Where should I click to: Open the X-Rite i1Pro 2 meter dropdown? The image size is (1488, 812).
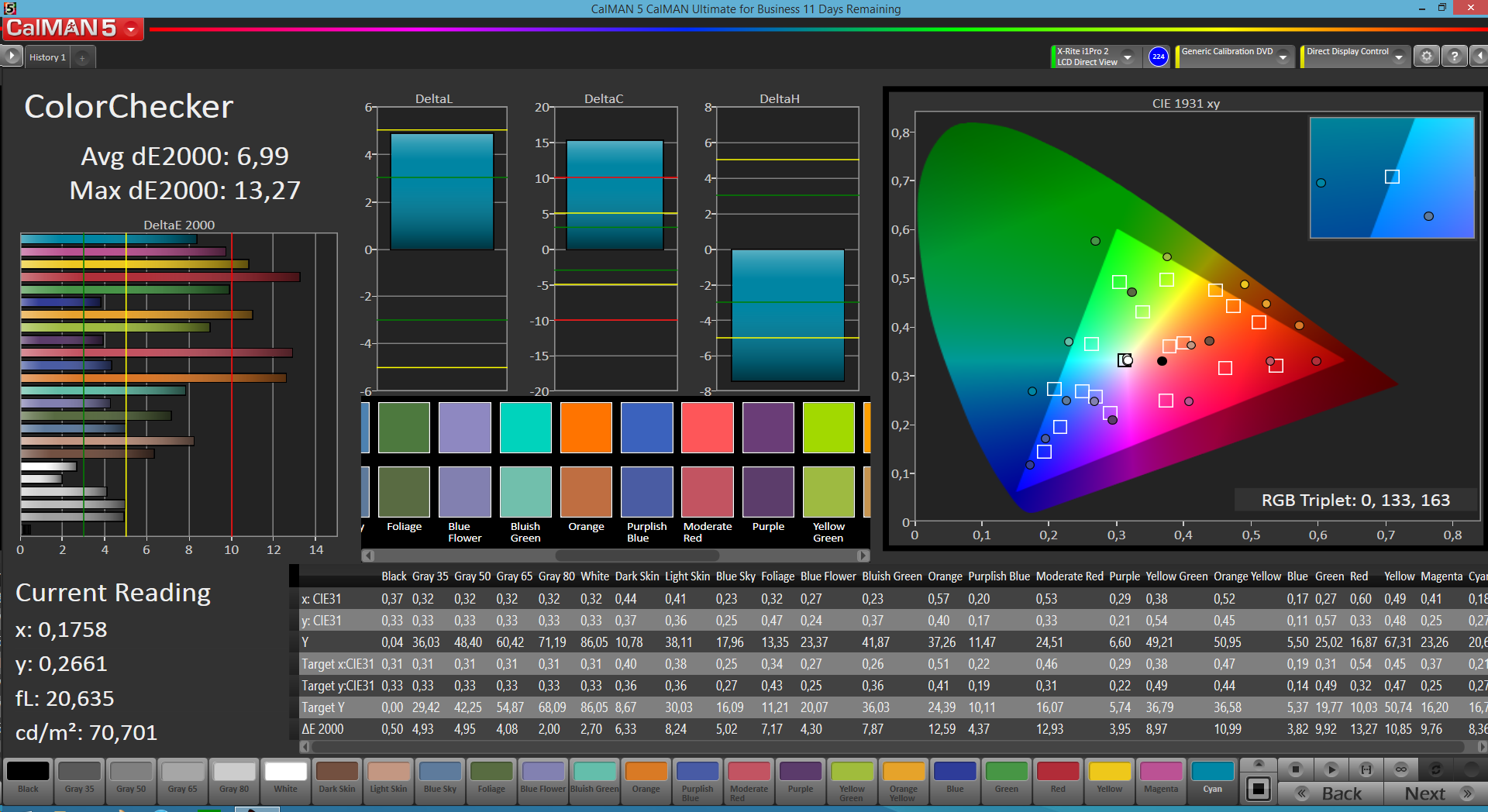pyautogui.click(x=1128, y=57)
